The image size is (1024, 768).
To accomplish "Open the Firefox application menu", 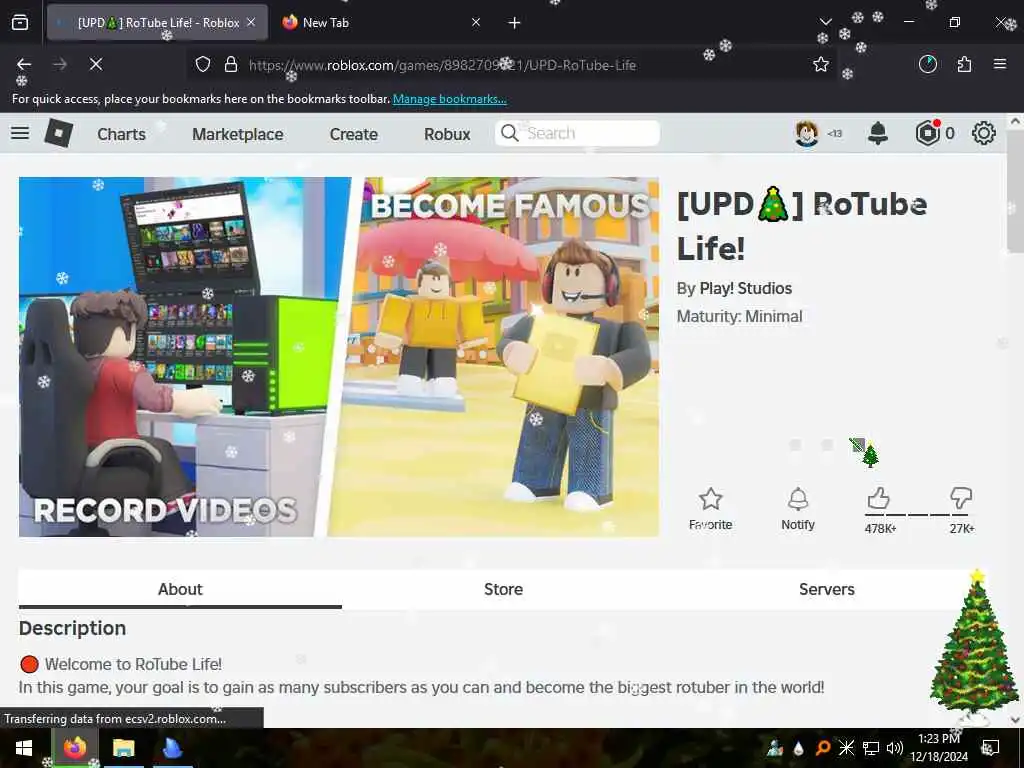I will [1000, 64].
